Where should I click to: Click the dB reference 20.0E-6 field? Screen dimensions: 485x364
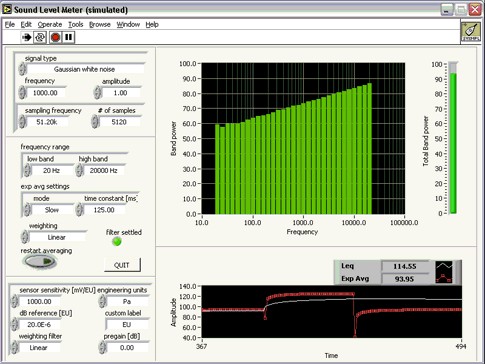tap(39, 324)
